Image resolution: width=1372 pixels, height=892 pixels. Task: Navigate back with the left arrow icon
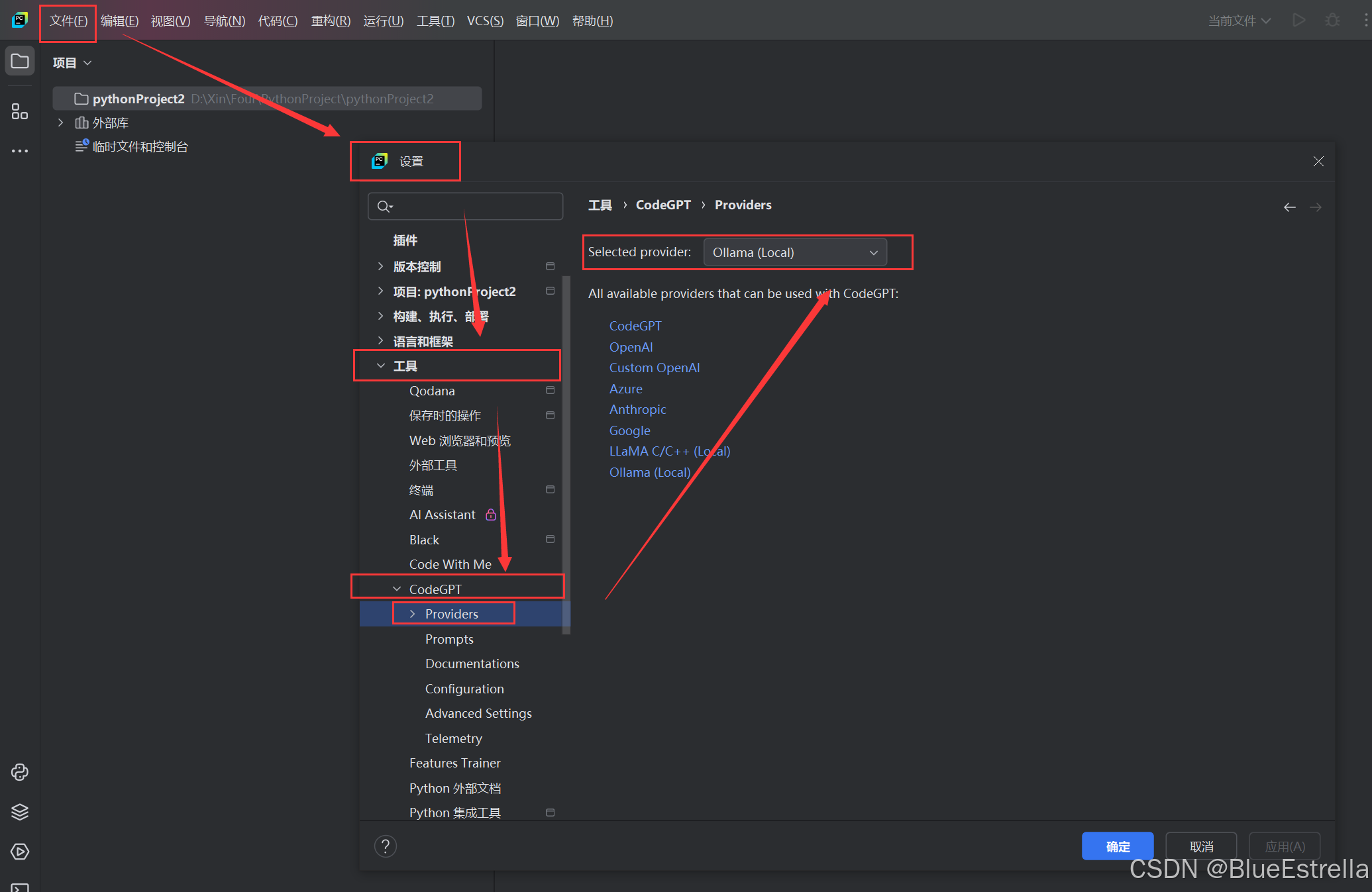(1289, 207)
